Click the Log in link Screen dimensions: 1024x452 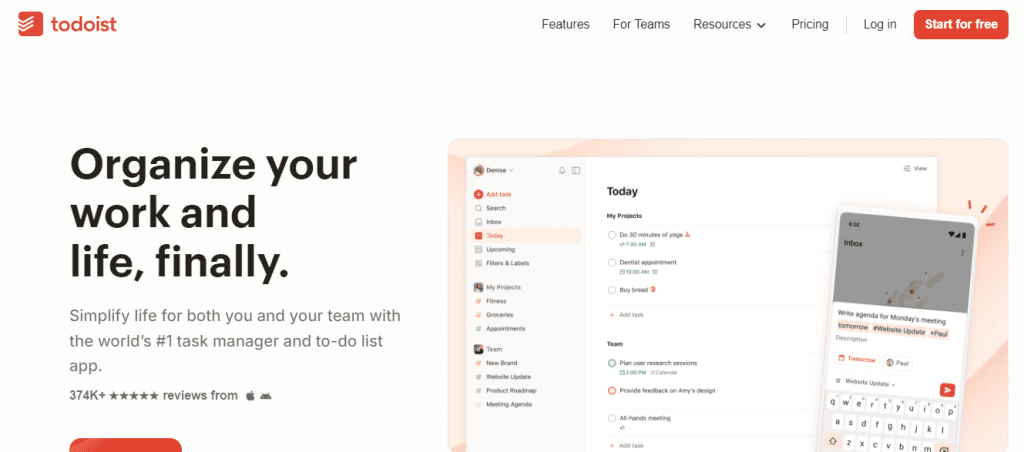(880, 24)
